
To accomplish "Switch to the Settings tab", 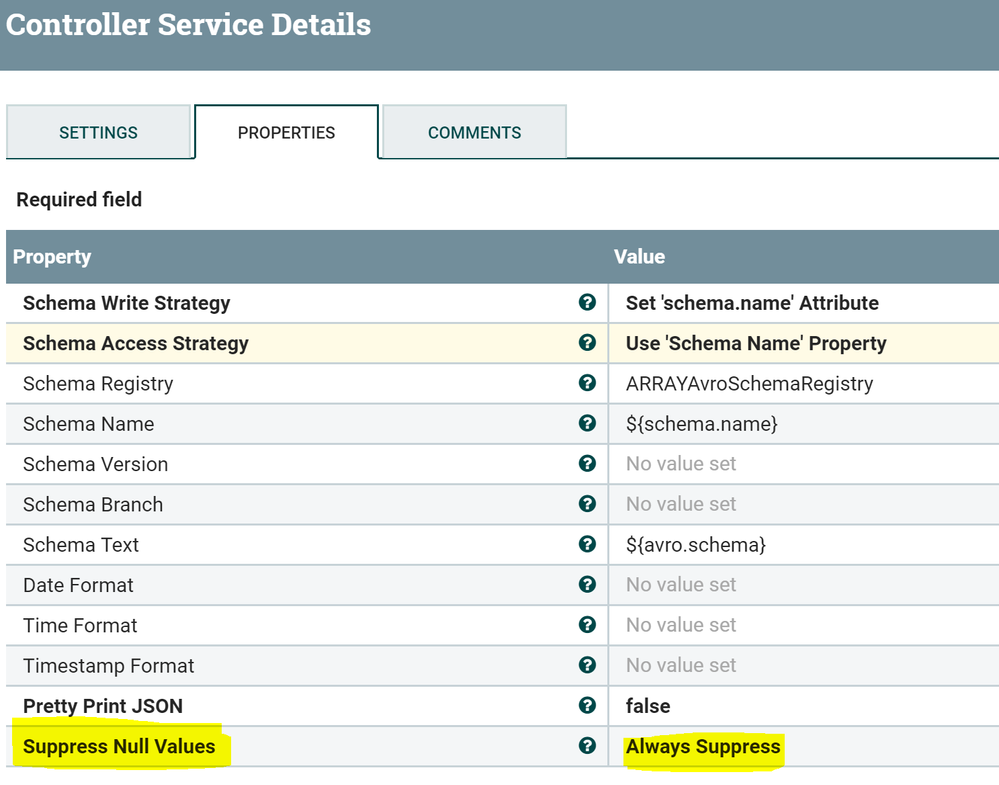I will pos(98,132).
